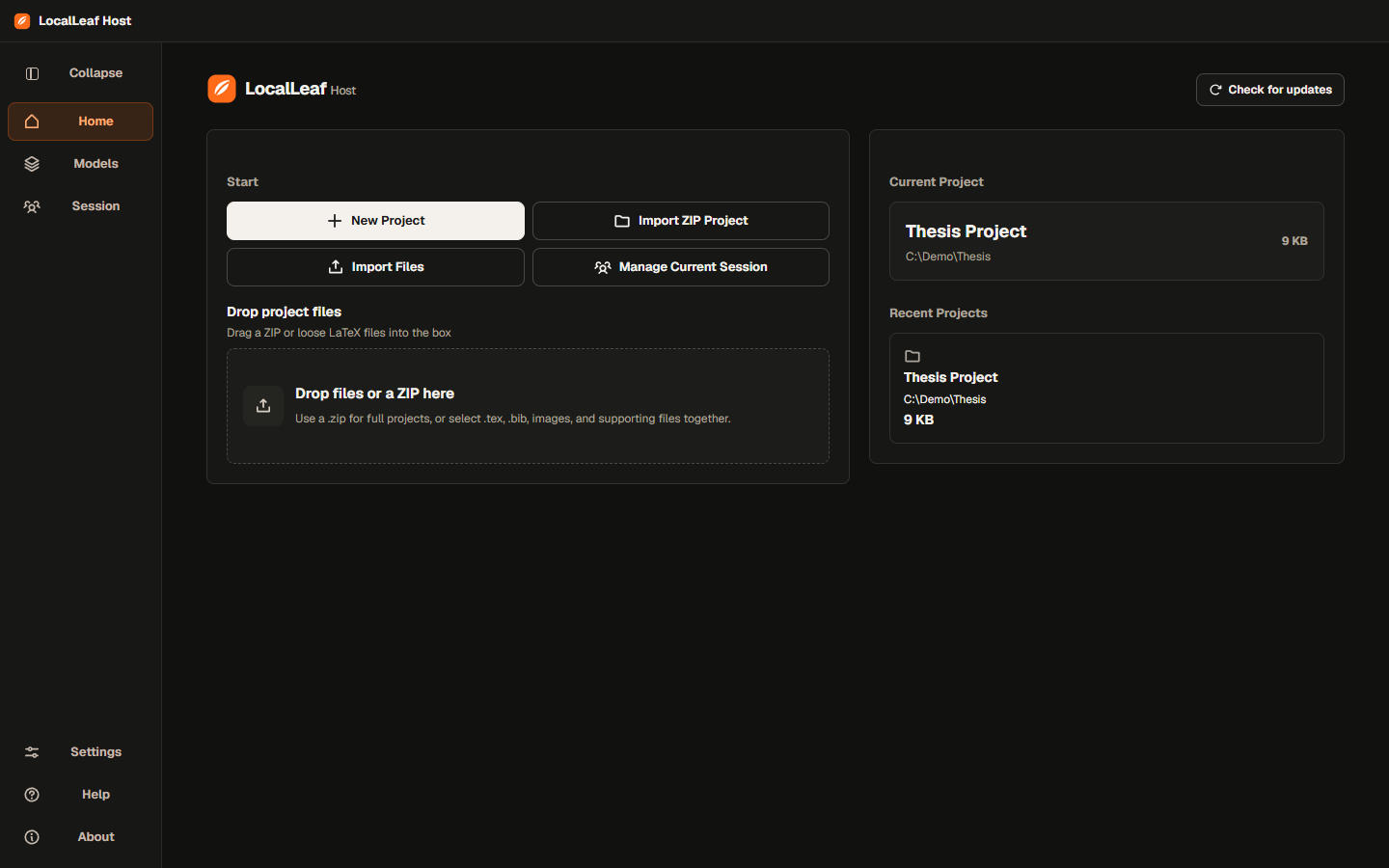Screen dimensions: 1389x868
Task: Open the Settings label
Action: 95,752
